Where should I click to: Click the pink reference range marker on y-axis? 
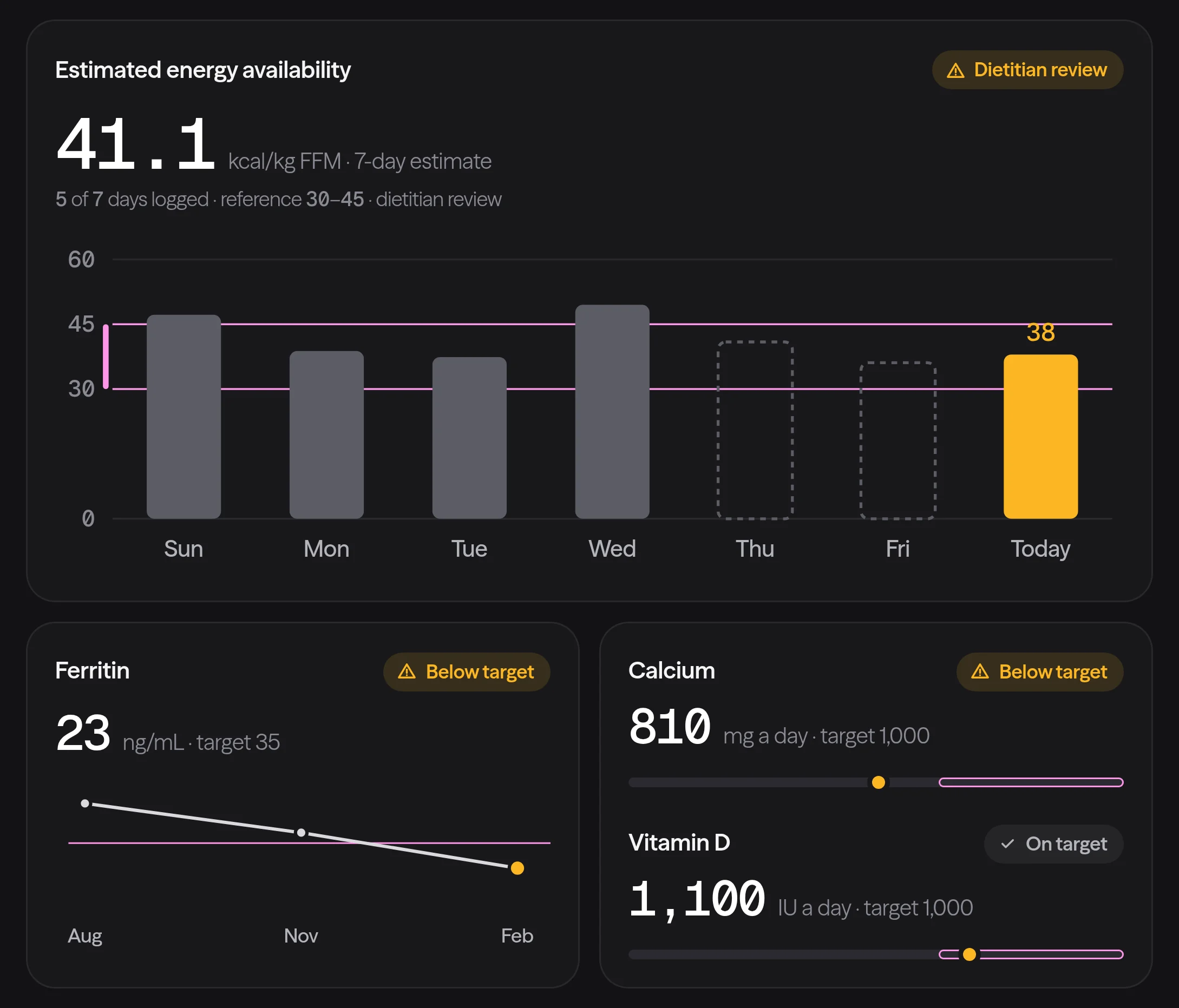(106, 356)
